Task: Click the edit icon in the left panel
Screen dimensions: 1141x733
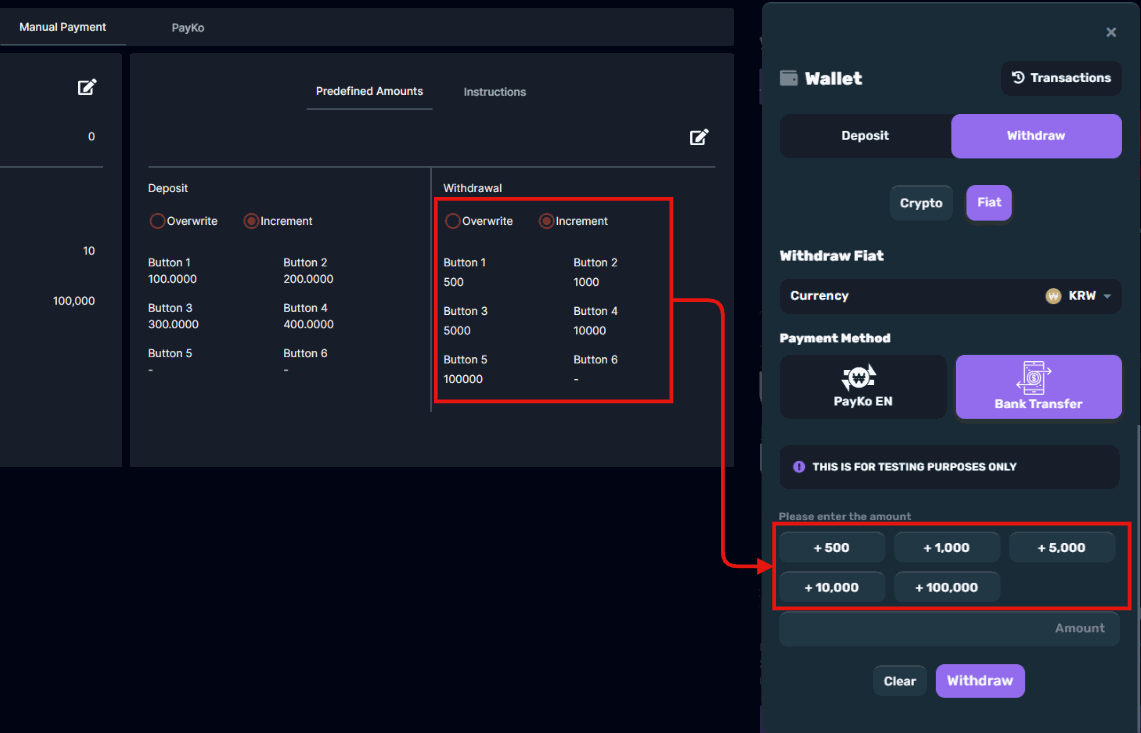Action: 87,87
